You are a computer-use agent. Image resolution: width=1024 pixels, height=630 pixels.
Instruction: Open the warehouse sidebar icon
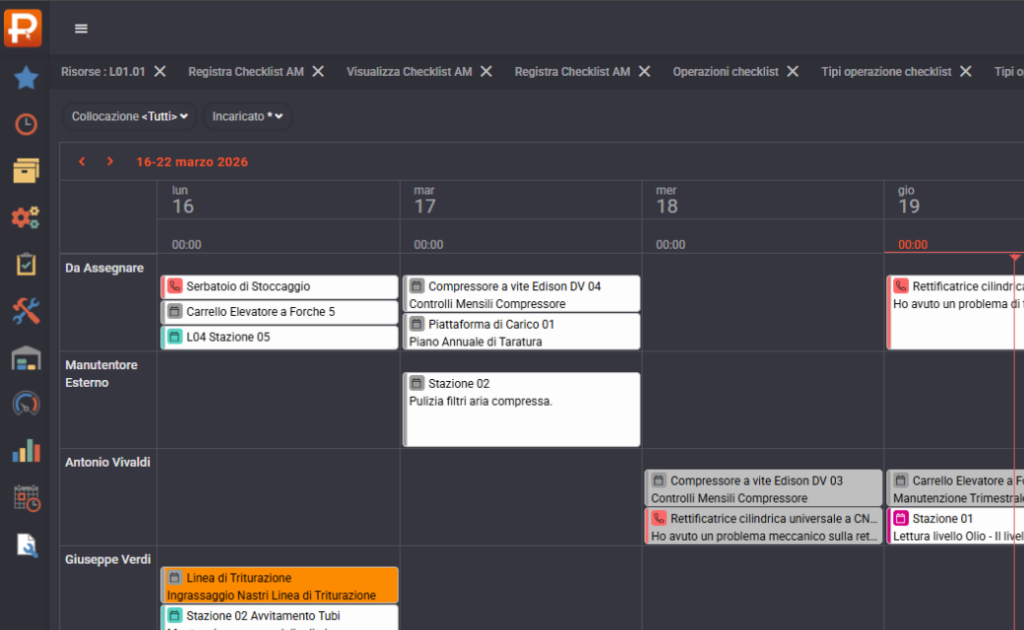tap(26, 358)
